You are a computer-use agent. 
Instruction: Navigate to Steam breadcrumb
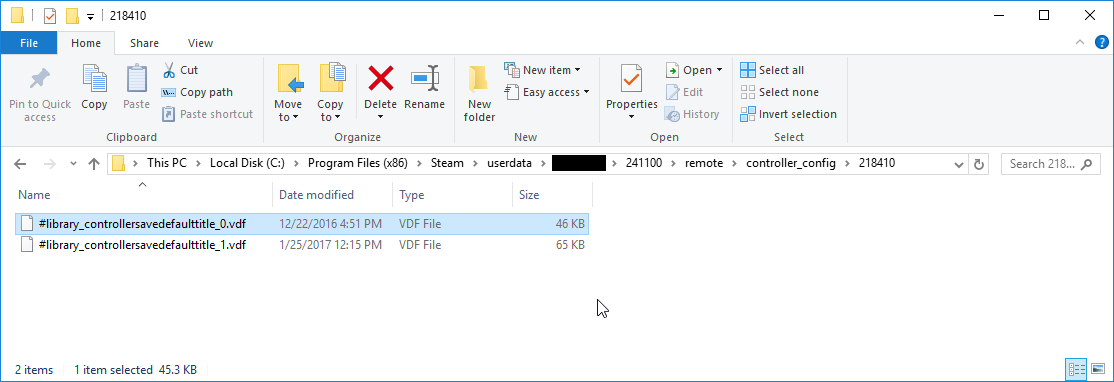pos(447,163)
